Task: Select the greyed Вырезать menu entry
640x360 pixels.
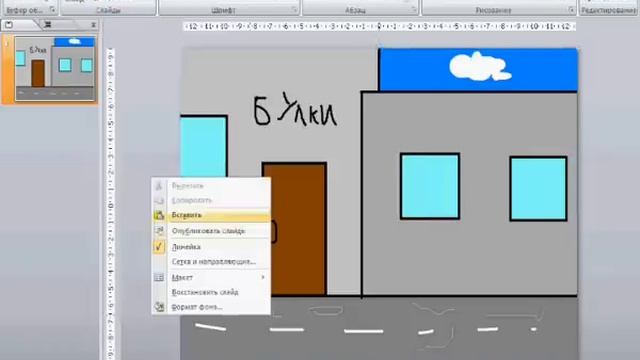Action: click(x=211, y=186)
